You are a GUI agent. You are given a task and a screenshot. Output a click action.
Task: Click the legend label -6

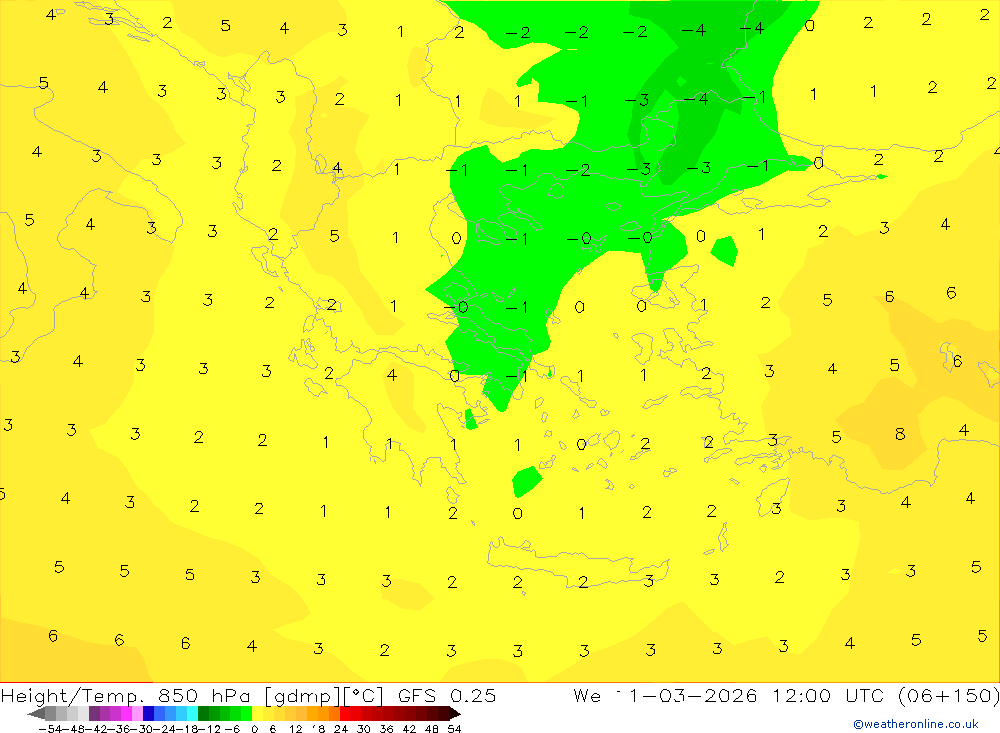232,729
